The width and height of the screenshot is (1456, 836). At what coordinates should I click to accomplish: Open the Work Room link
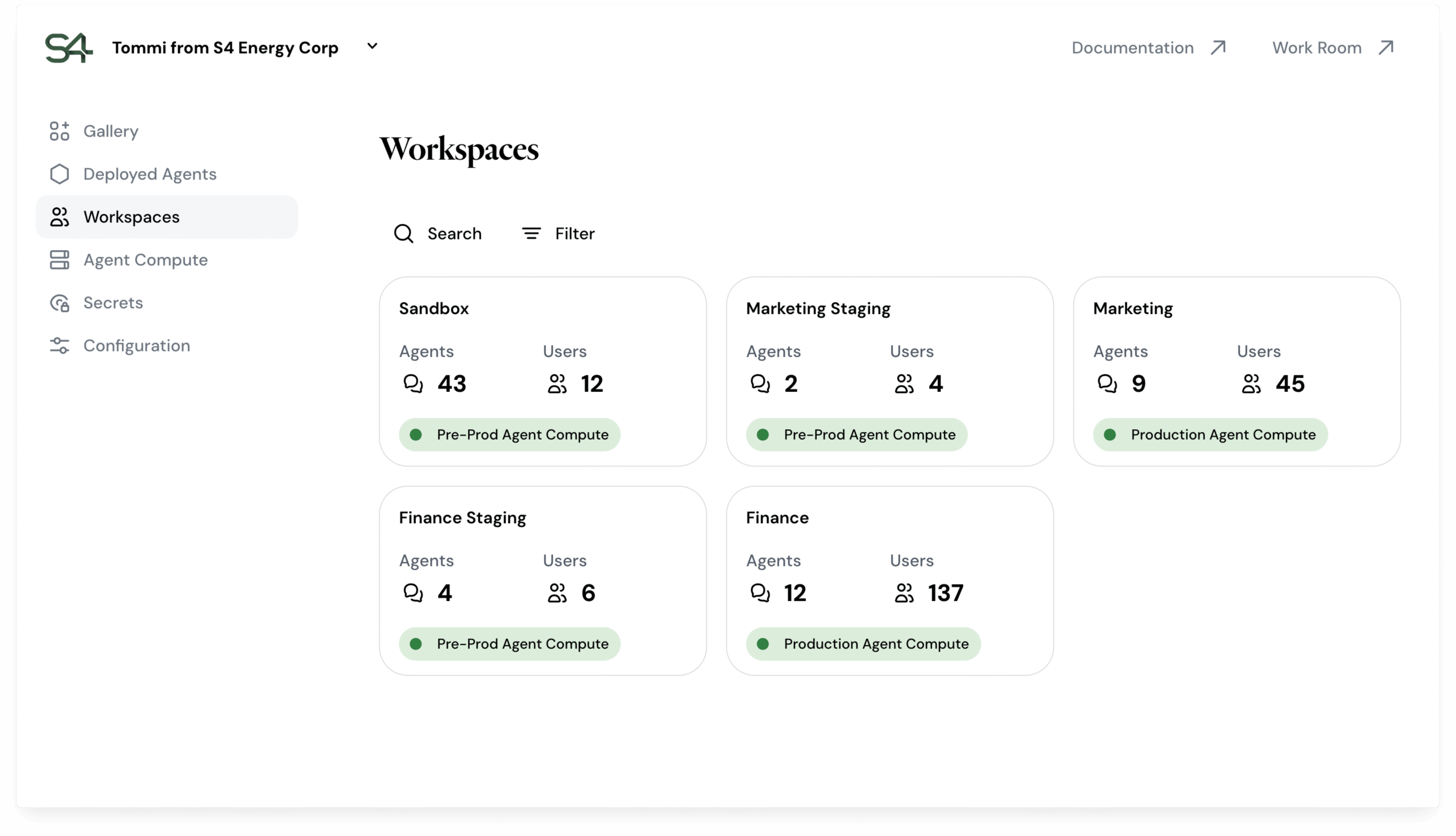pyautogui.click(x=1333, y=48)
